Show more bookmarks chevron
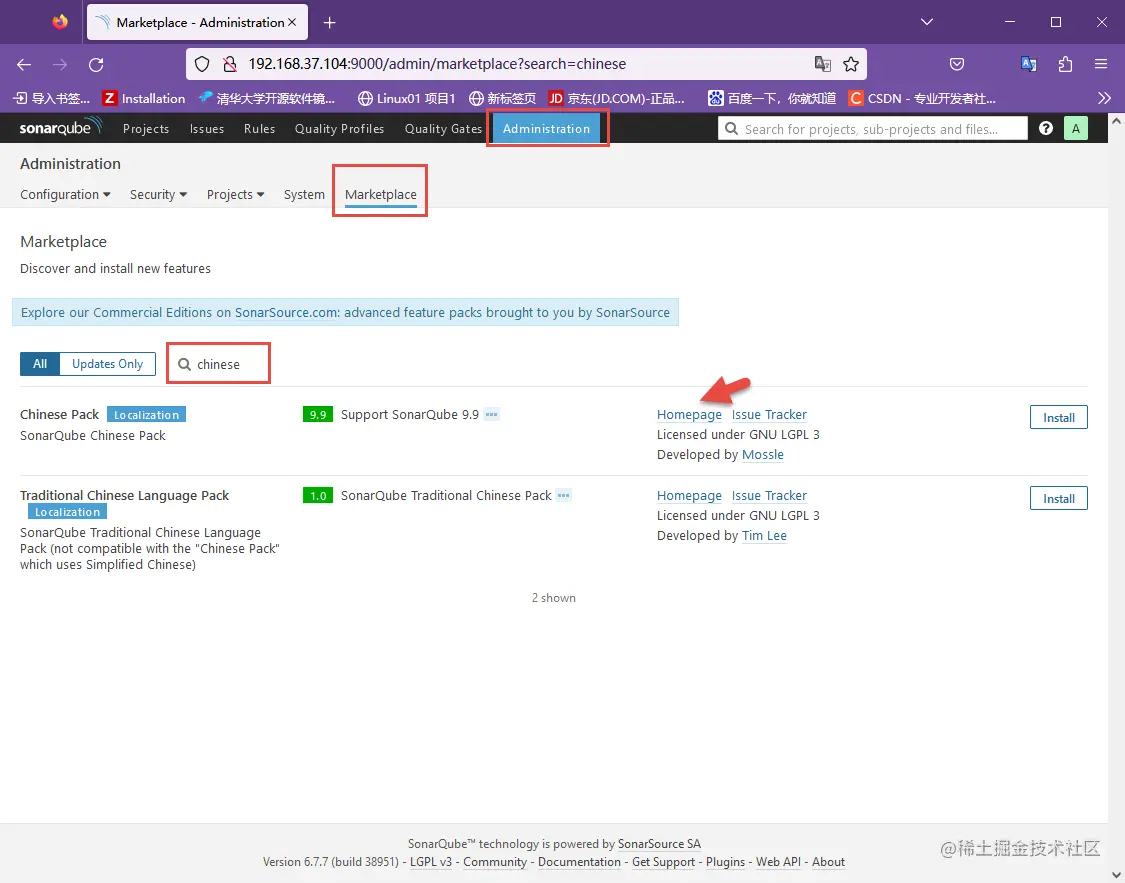 pyautogui.click(x=1103, y=98)
